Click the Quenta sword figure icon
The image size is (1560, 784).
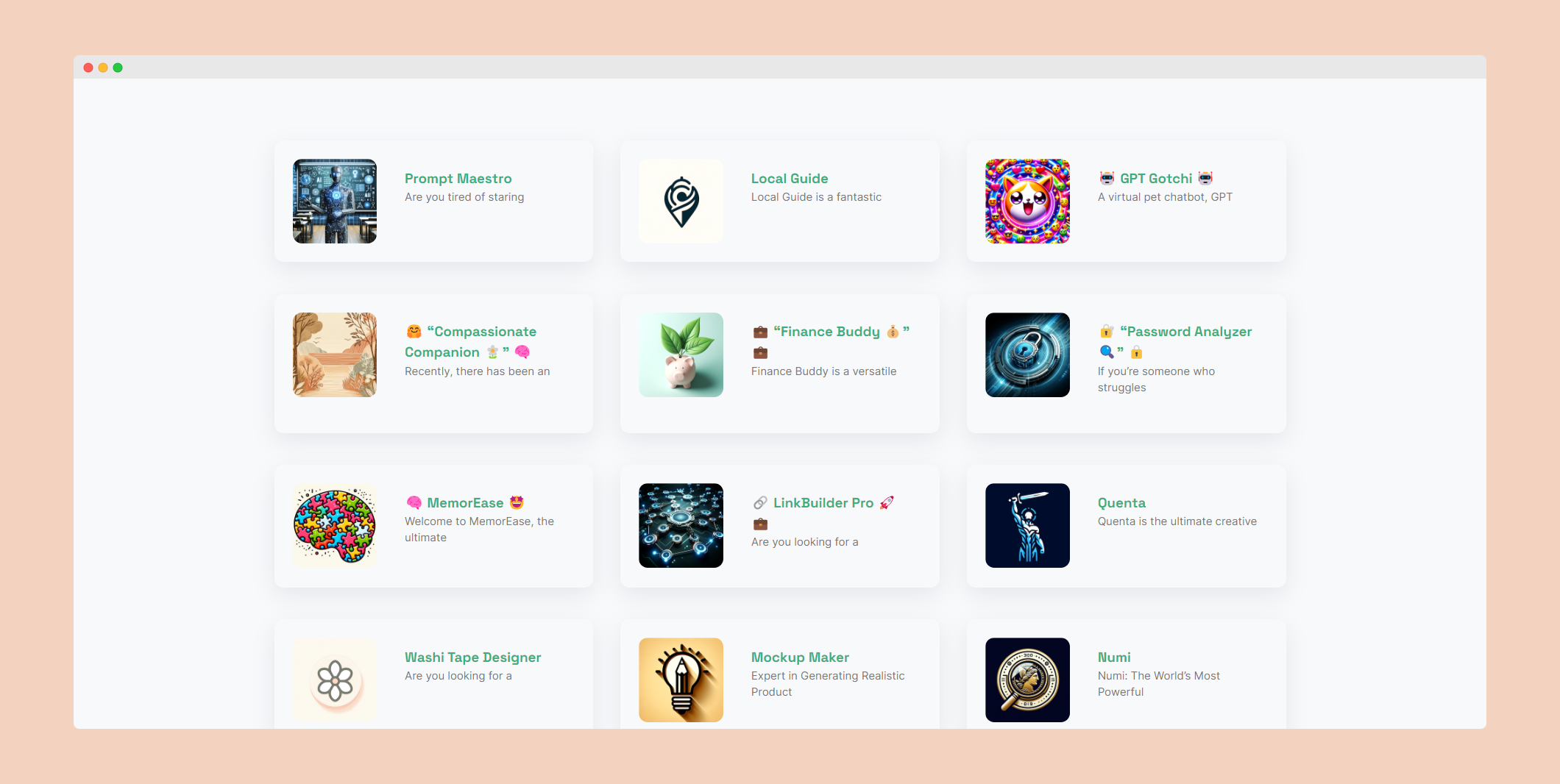1027,525
